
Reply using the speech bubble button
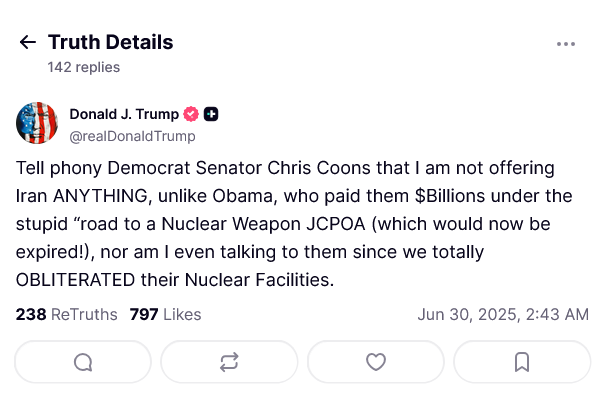pos(83,362)
